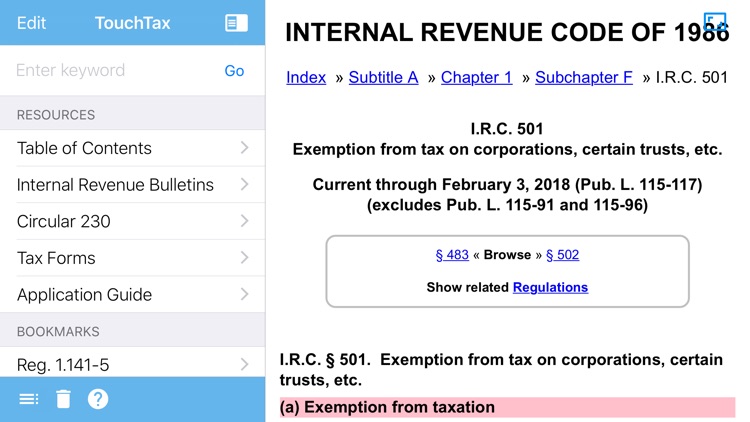Expand chevron next to Table of Contents
Image resolution: width=750 pixels, height=422 pixels.
(x=244, y=148)
